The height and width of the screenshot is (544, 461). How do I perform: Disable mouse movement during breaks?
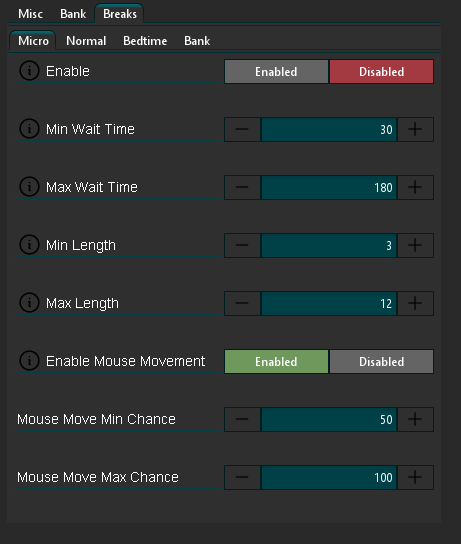click(381, 362)
